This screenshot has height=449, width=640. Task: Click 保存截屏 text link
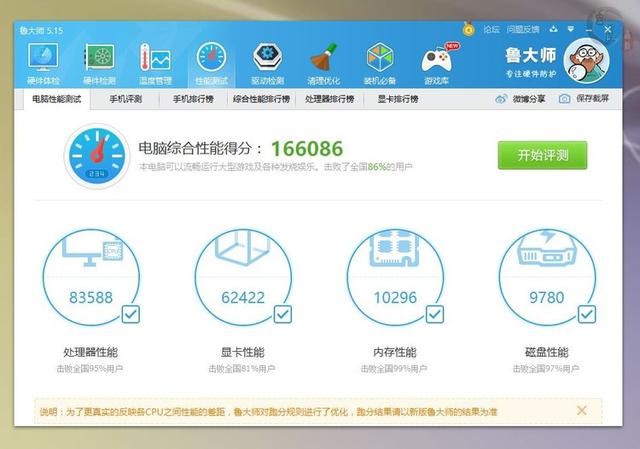592,99
